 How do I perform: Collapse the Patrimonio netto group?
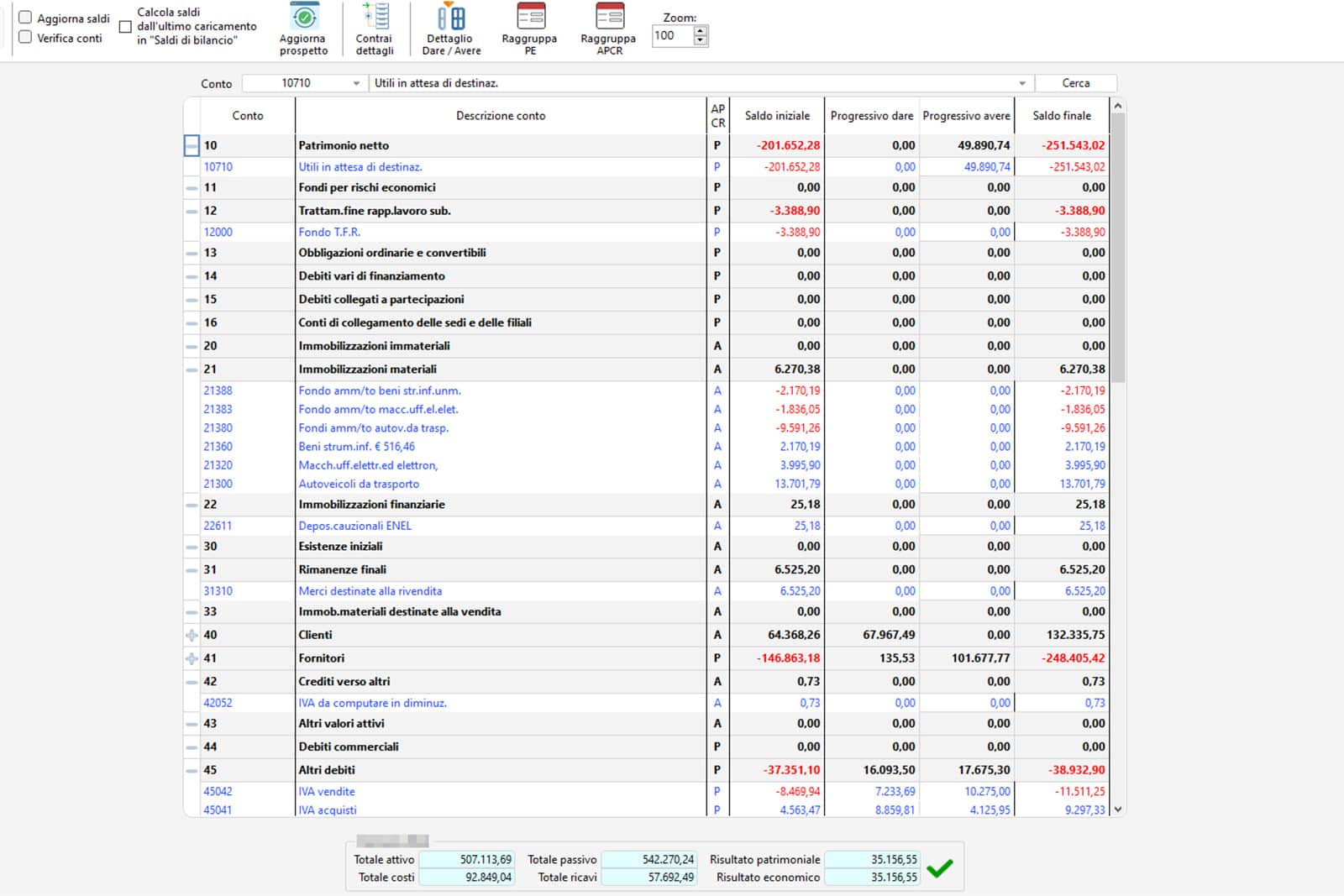click(x=192, y=145)
